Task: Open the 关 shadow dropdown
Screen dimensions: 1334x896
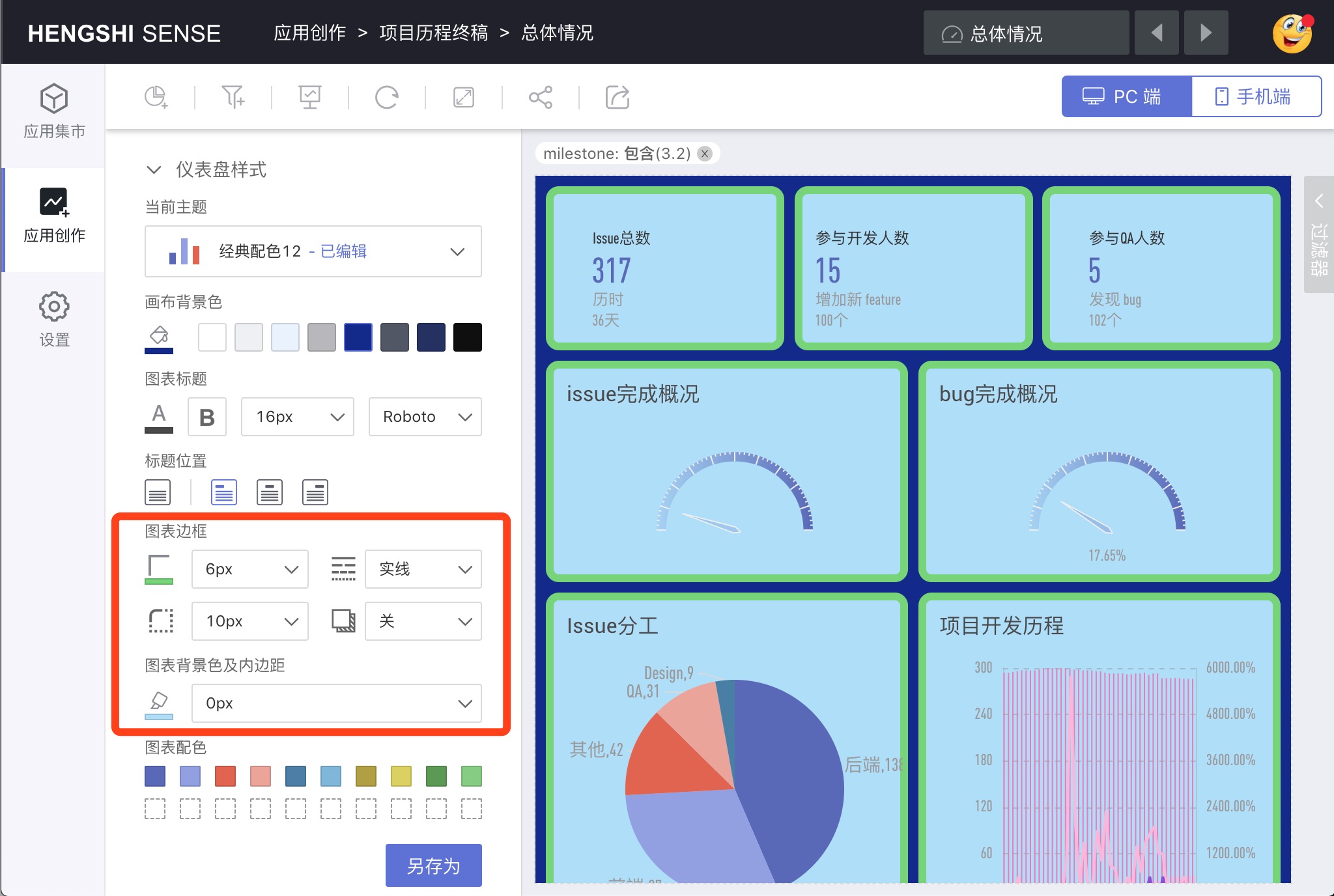Action: point(423,621)
